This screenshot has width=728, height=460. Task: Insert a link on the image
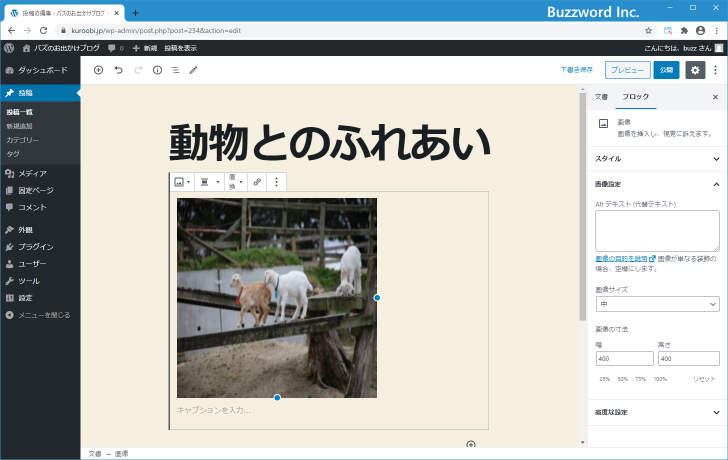(x=257, y=182)
